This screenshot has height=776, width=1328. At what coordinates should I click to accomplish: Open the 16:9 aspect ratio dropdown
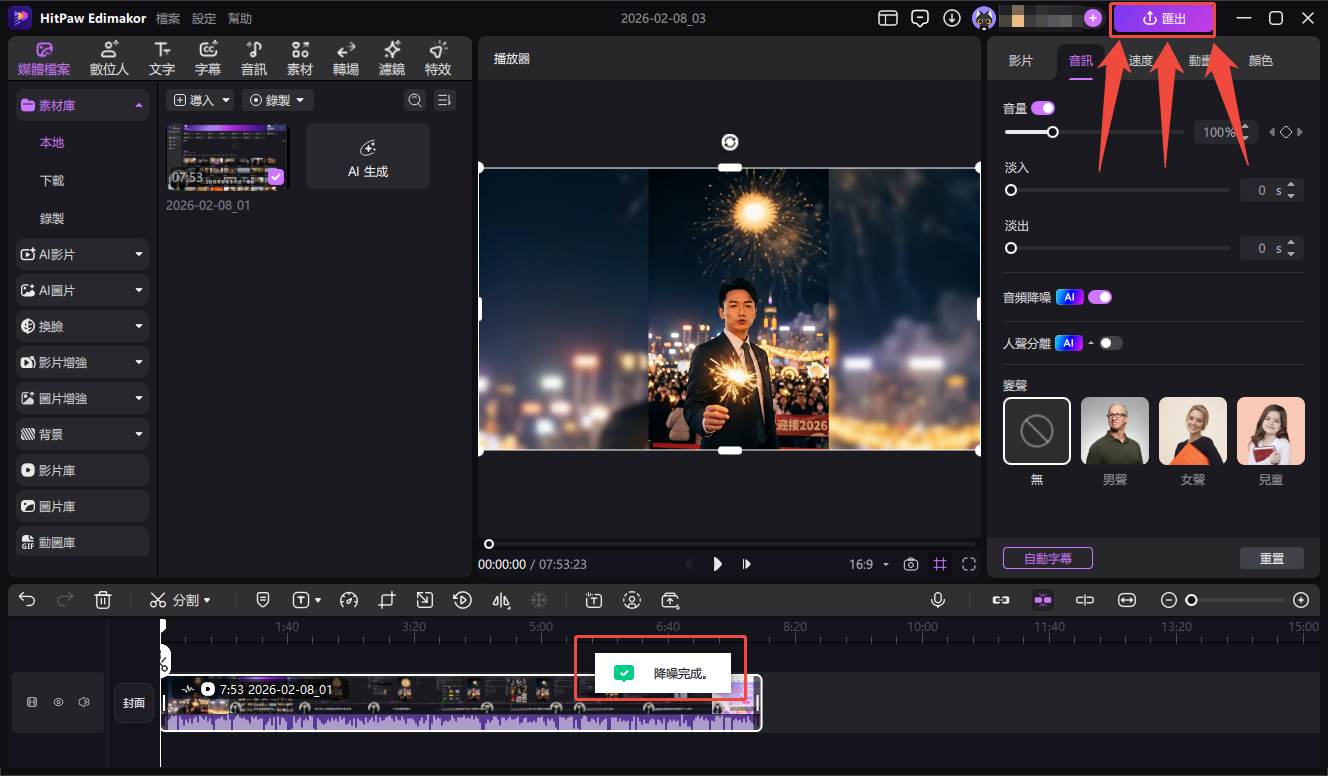(868, 564)
